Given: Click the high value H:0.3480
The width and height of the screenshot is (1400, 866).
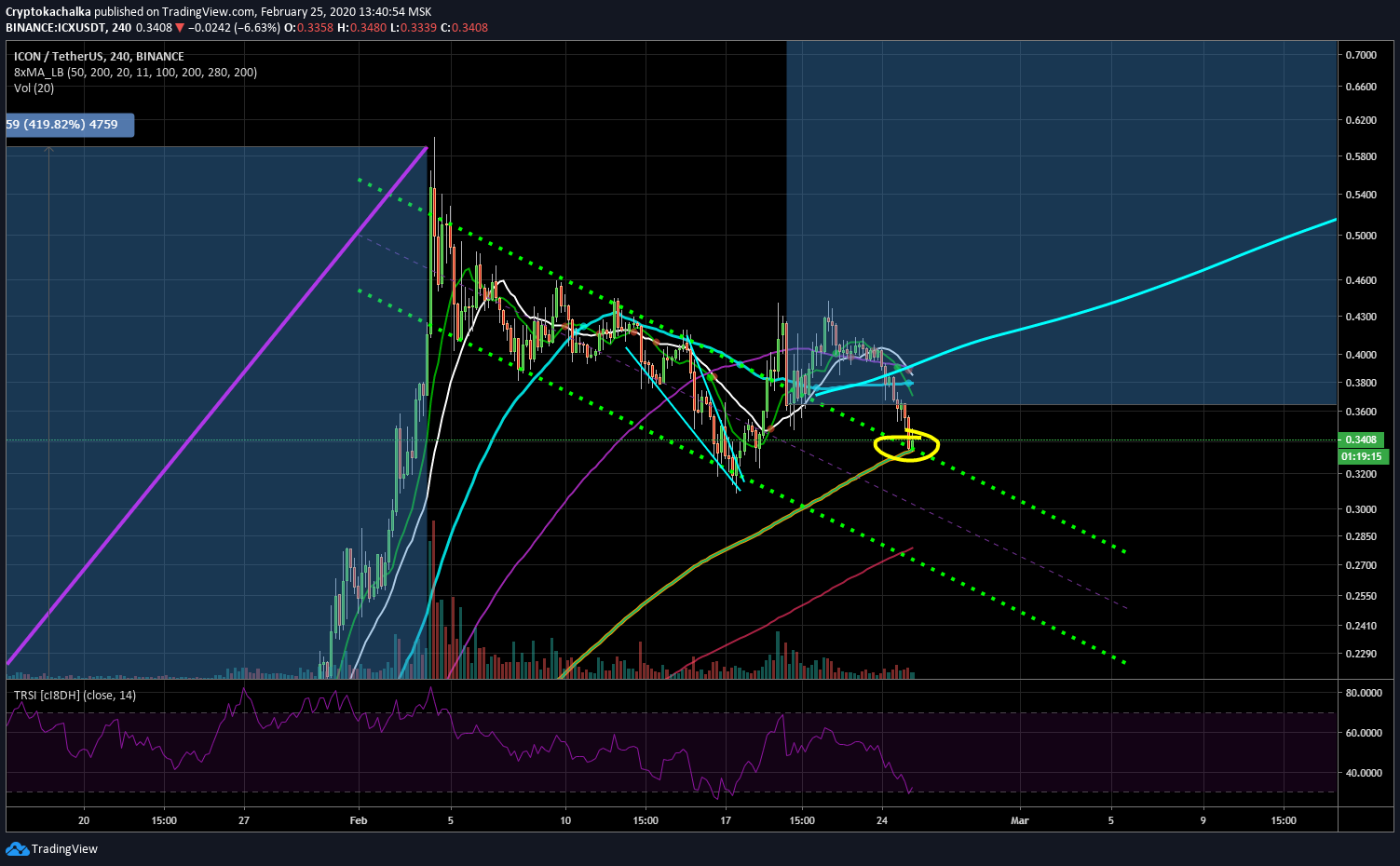Looking at the screenshot, I should tap(361, 28).
